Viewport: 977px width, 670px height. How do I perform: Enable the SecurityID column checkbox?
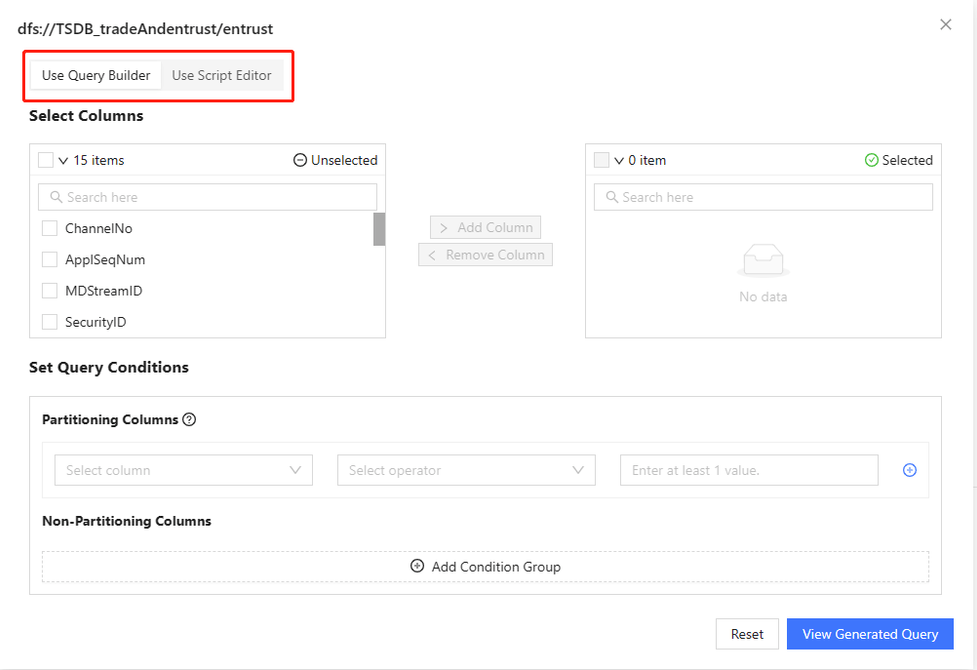tap(49, 322)
